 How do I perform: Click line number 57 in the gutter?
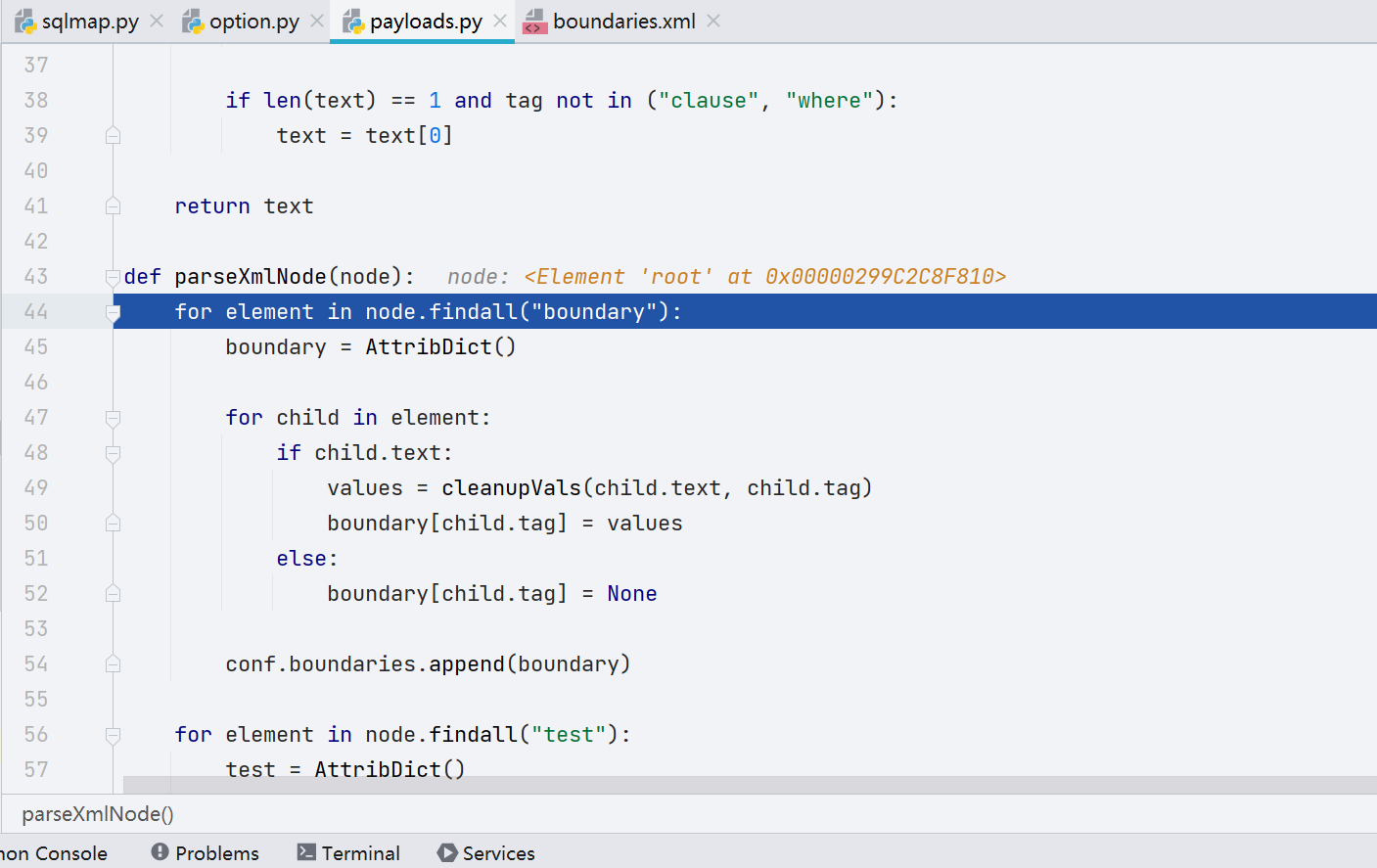click(x=36, y=770)
